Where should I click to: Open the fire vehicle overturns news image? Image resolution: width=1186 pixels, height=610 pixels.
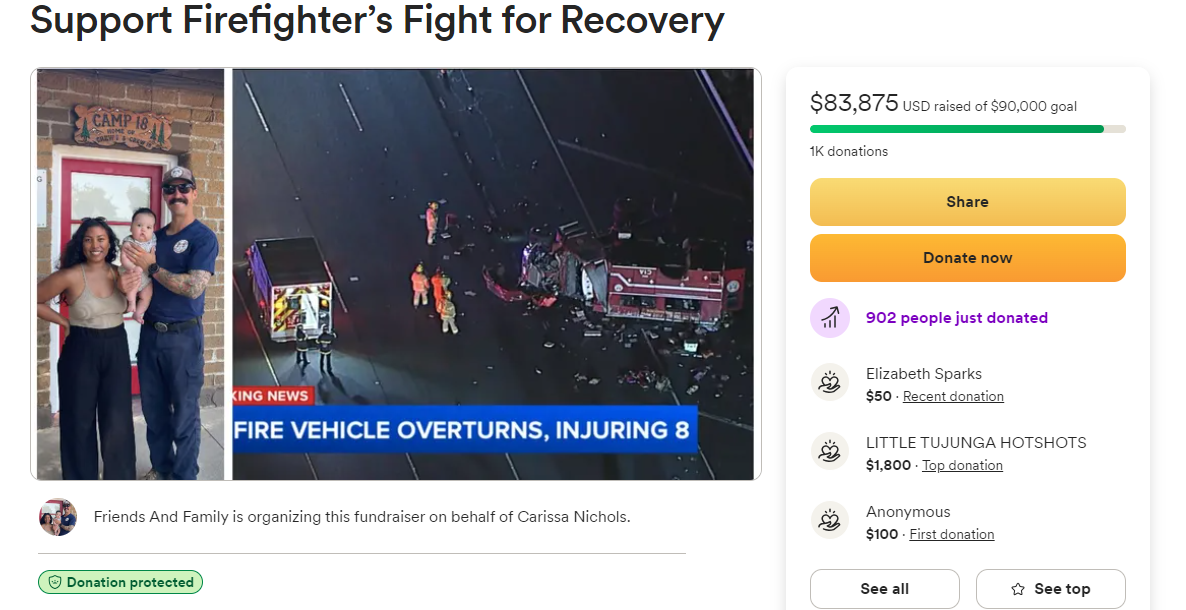pyautogui.click(x=493, y=274)
